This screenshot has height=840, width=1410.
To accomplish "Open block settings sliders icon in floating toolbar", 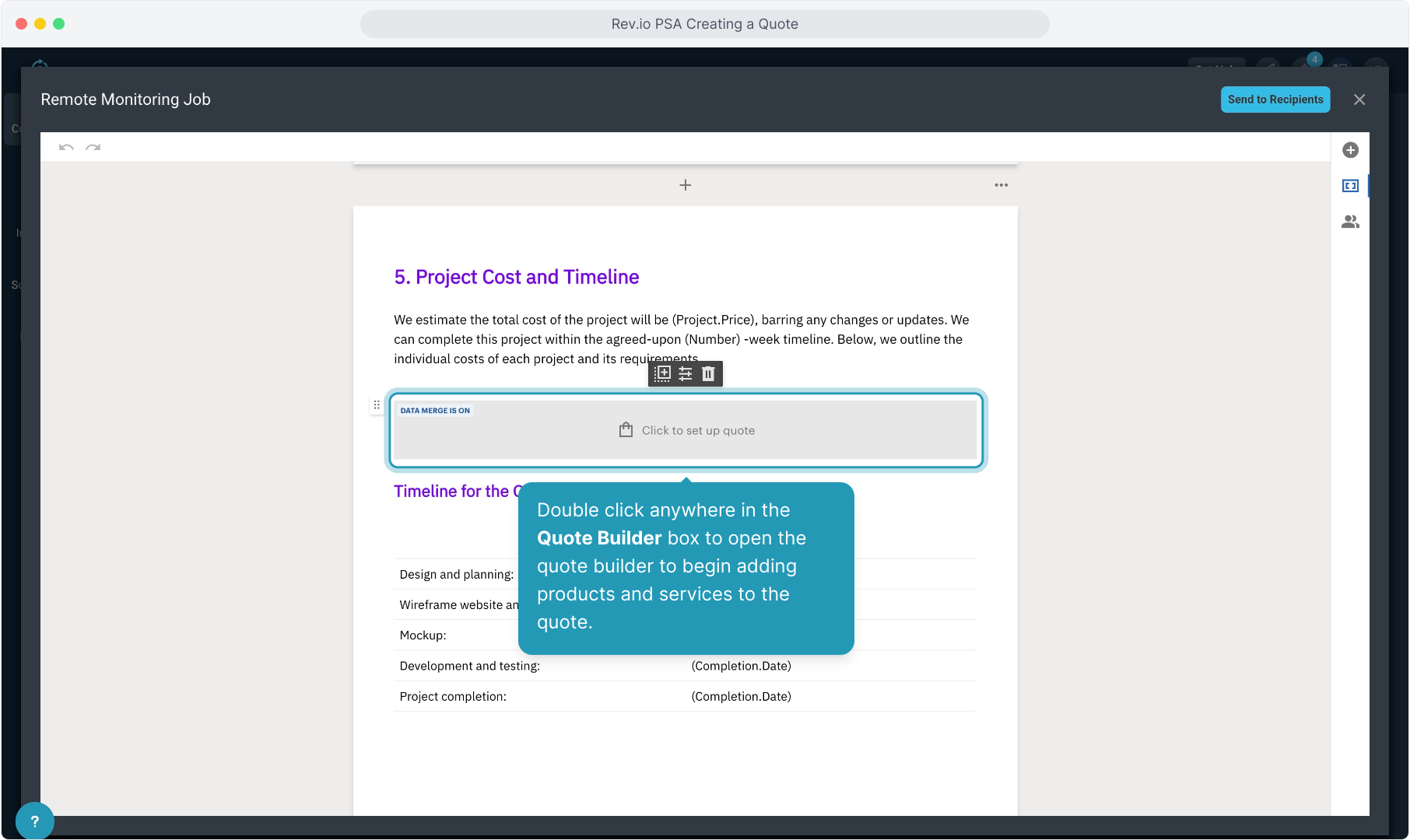I will (x=686, y=374).
